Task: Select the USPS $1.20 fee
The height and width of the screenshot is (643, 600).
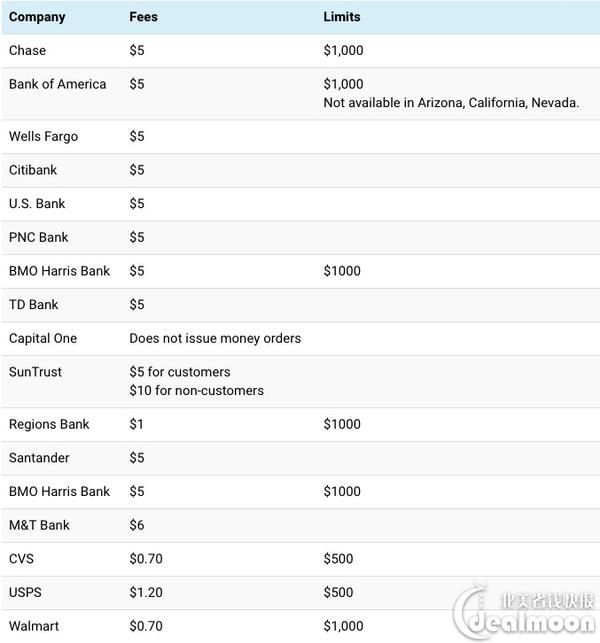Action: click(x=146, y=592)
